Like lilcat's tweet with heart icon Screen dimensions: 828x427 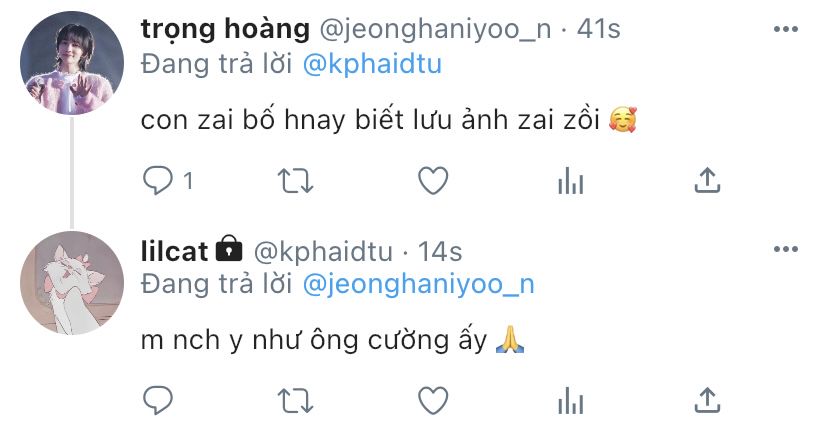pos(433,400)
